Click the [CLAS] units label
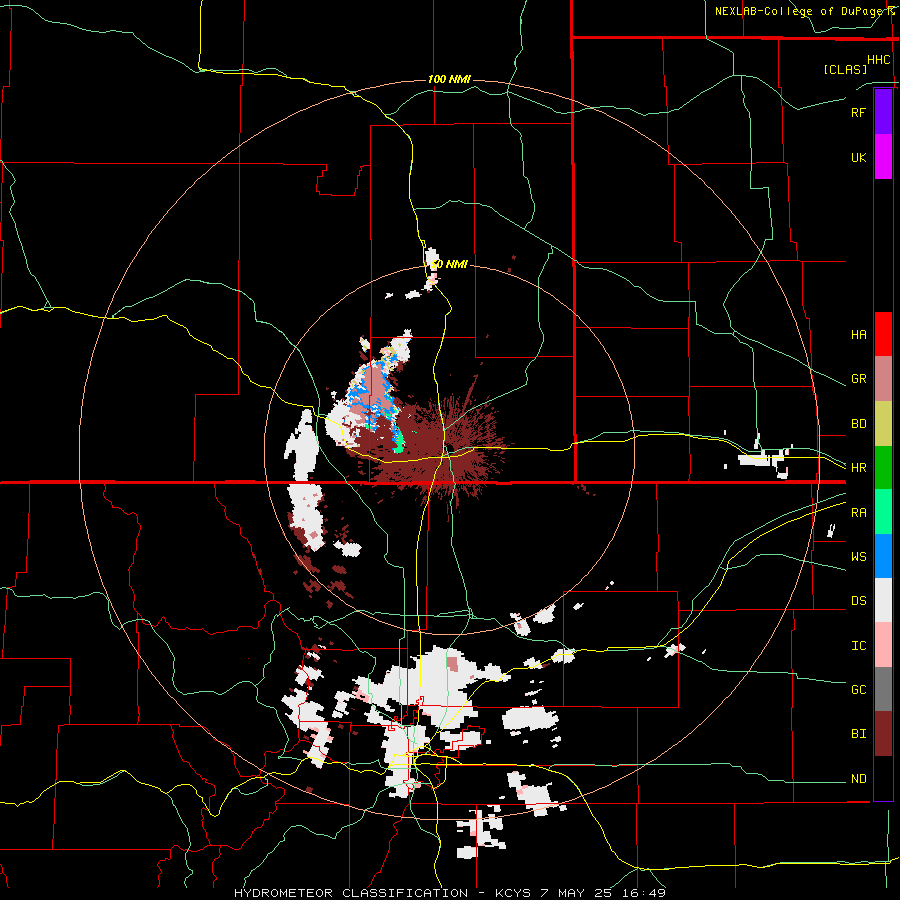The height and width of the screenshot is (900, 900). click(845, 69)
